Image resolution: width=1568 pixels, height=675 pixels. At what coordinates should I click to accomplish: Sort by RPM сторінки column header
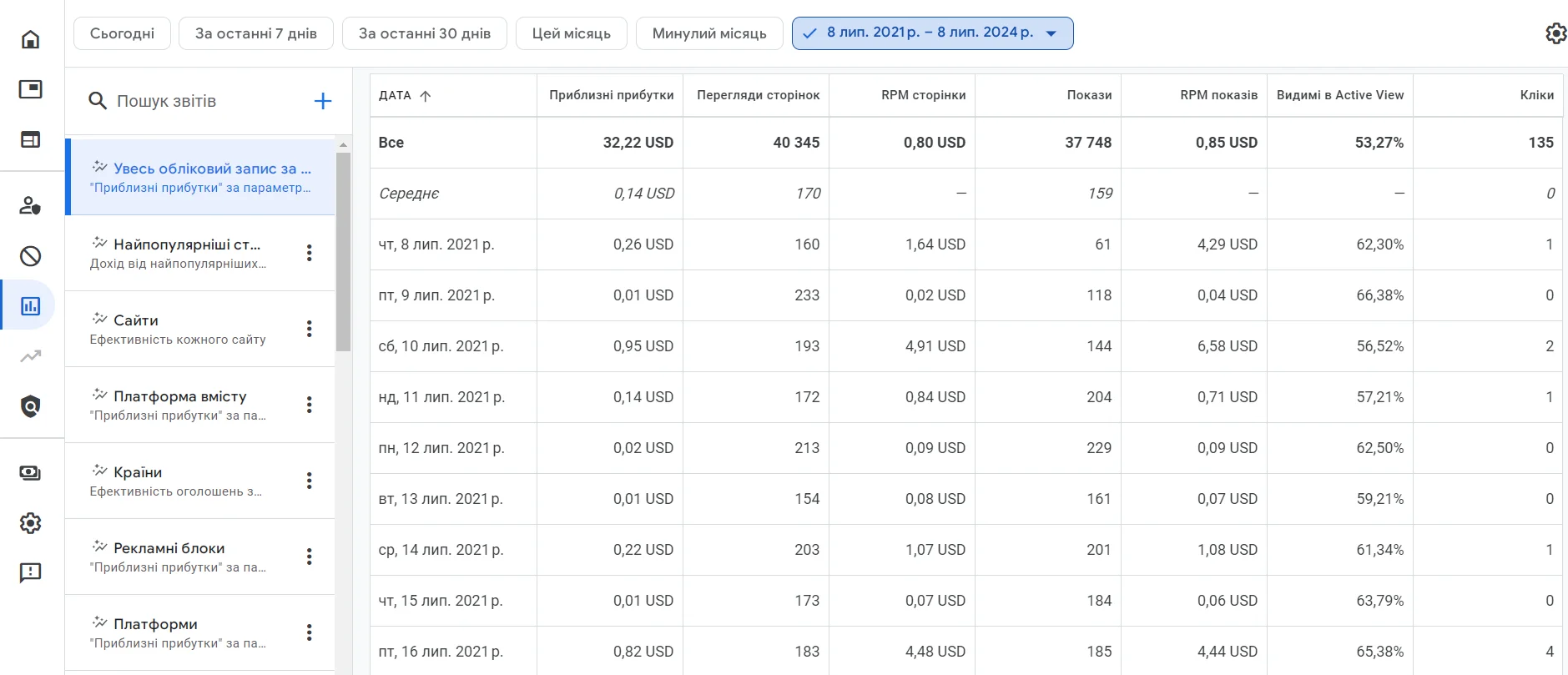(923, 95)
